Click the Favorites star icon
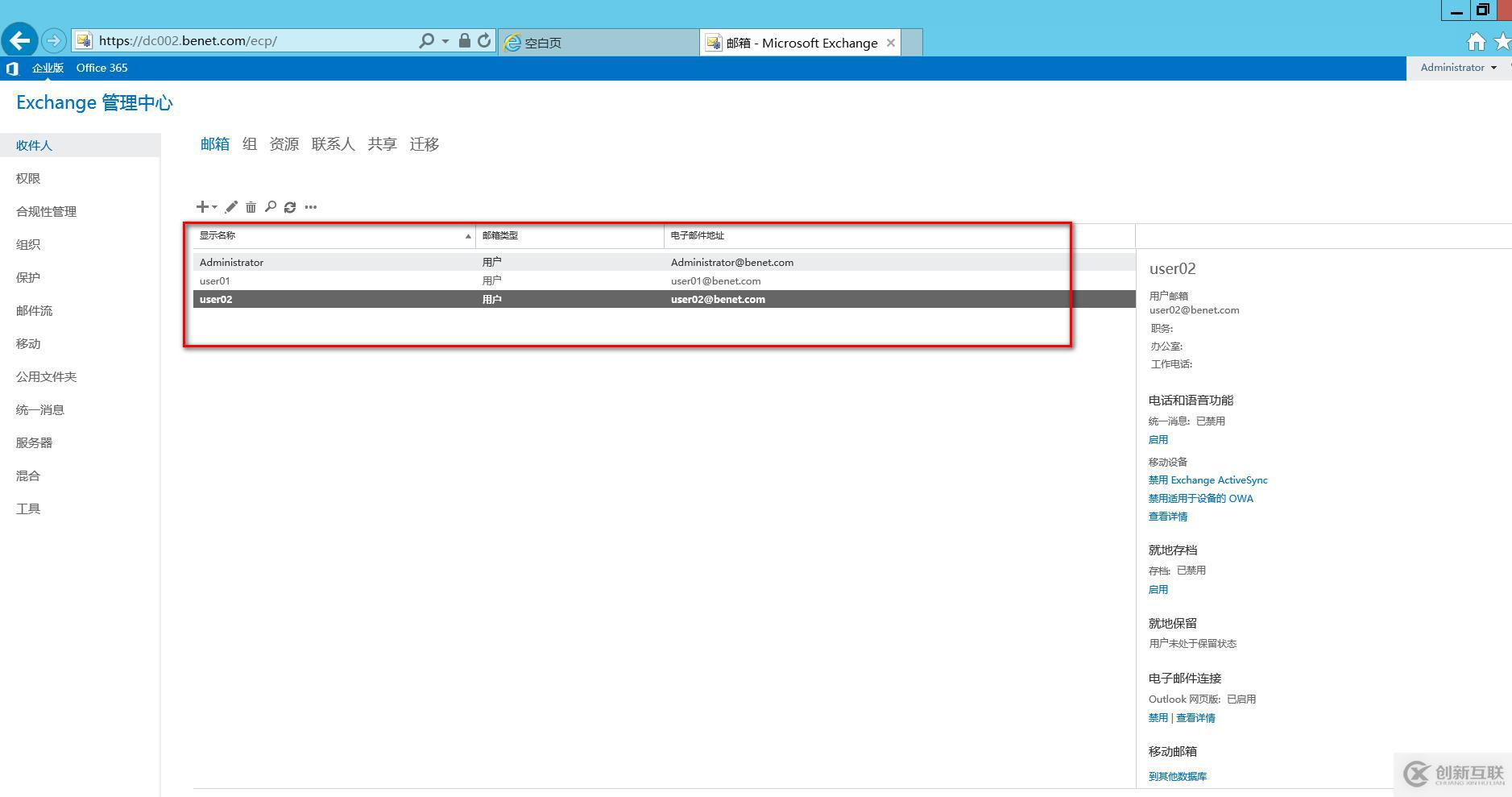 pyautogui.click(x=1503, y=42)
